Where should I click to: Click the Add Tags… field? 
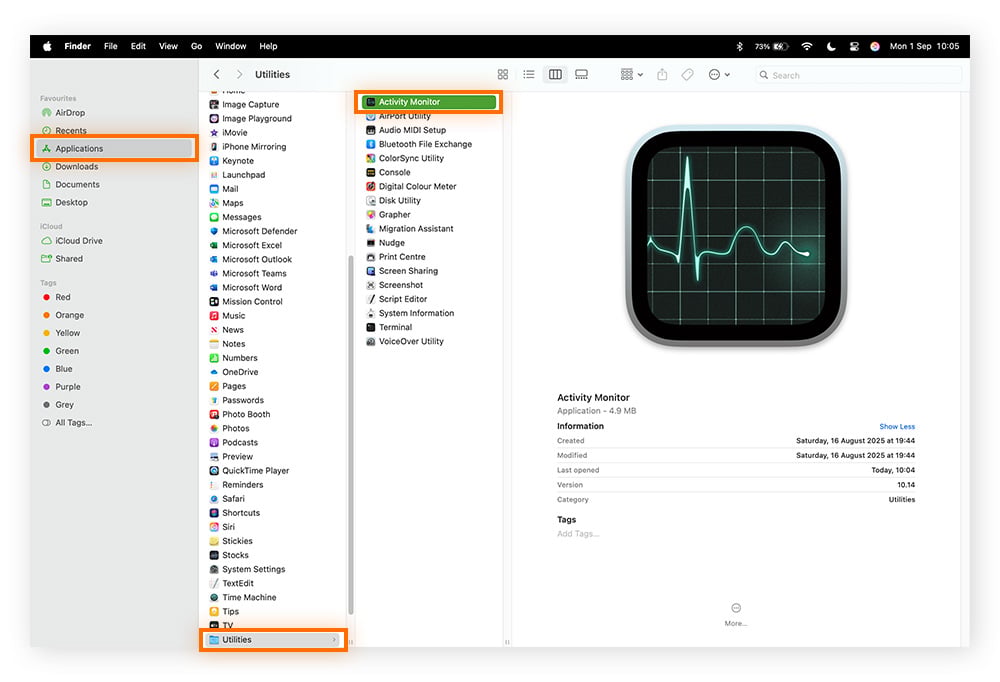(x=578, y=534)
